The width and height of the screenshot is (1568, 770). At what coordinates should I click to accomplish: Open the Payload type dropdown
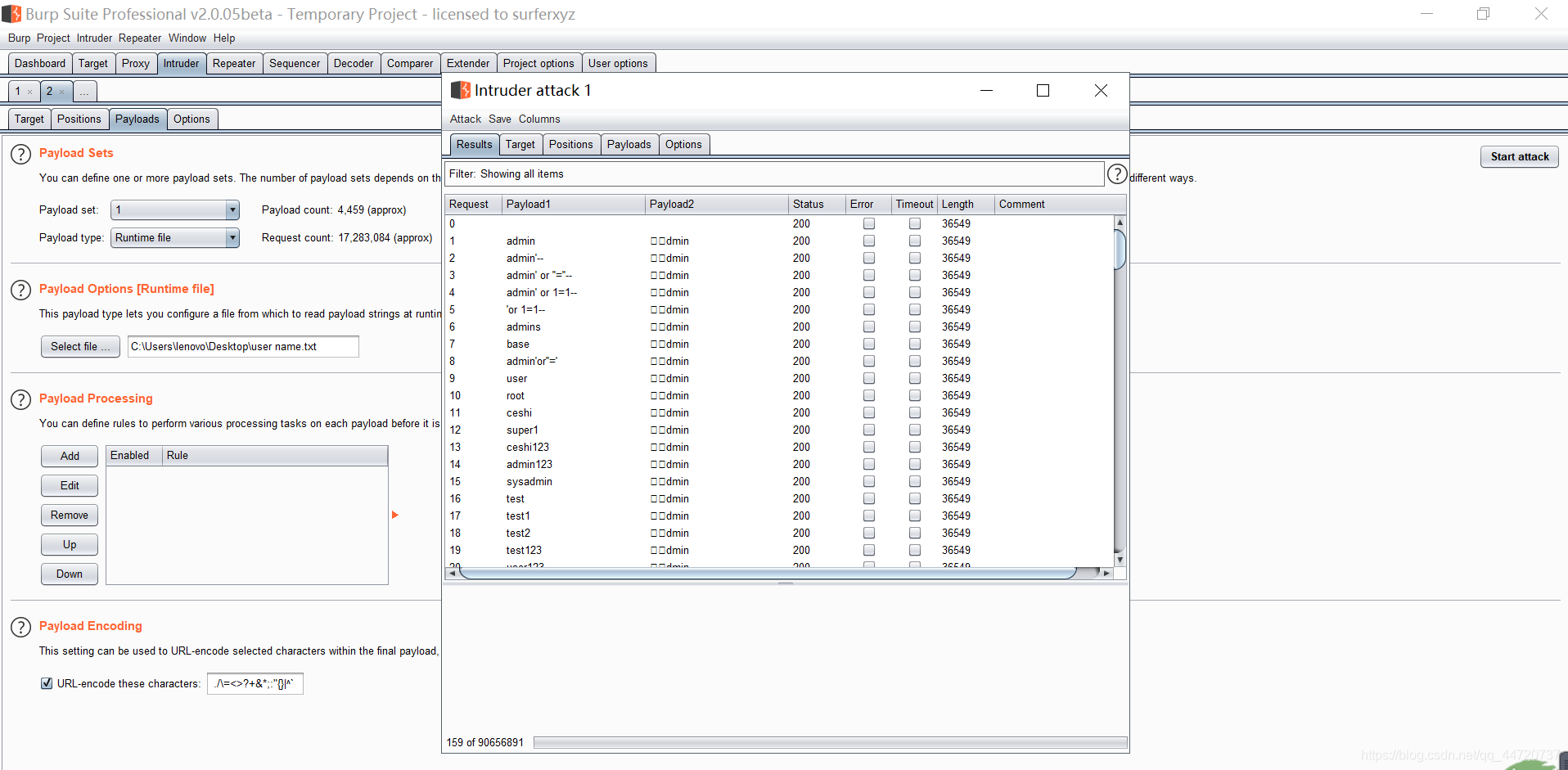point(175,238)
